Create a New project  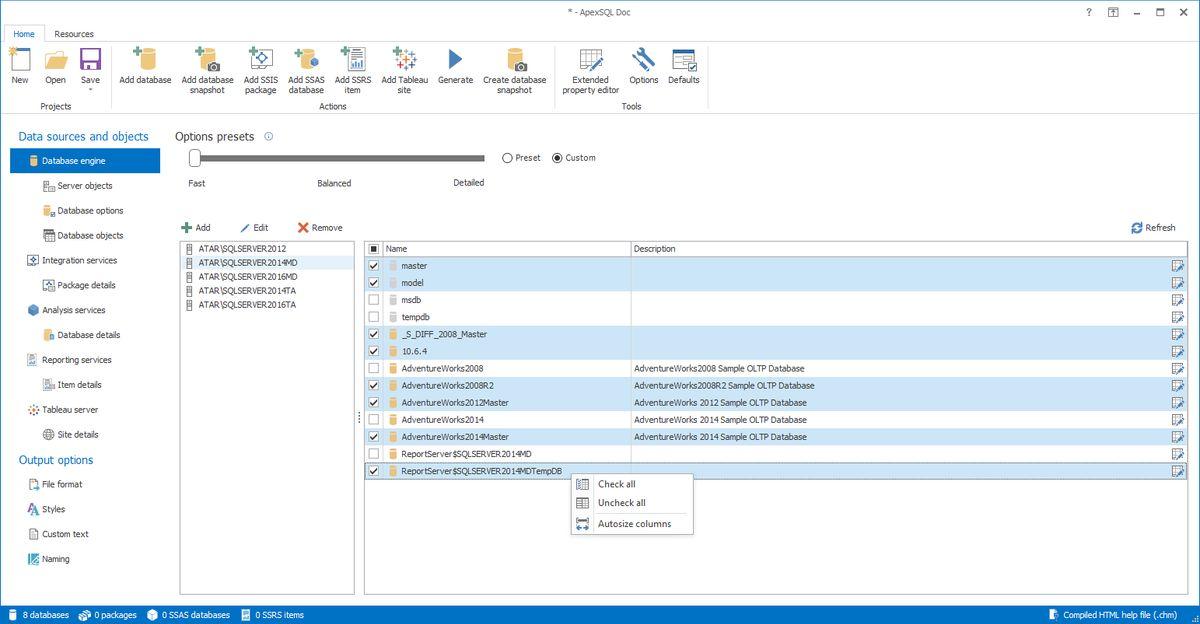pos(20,66)
